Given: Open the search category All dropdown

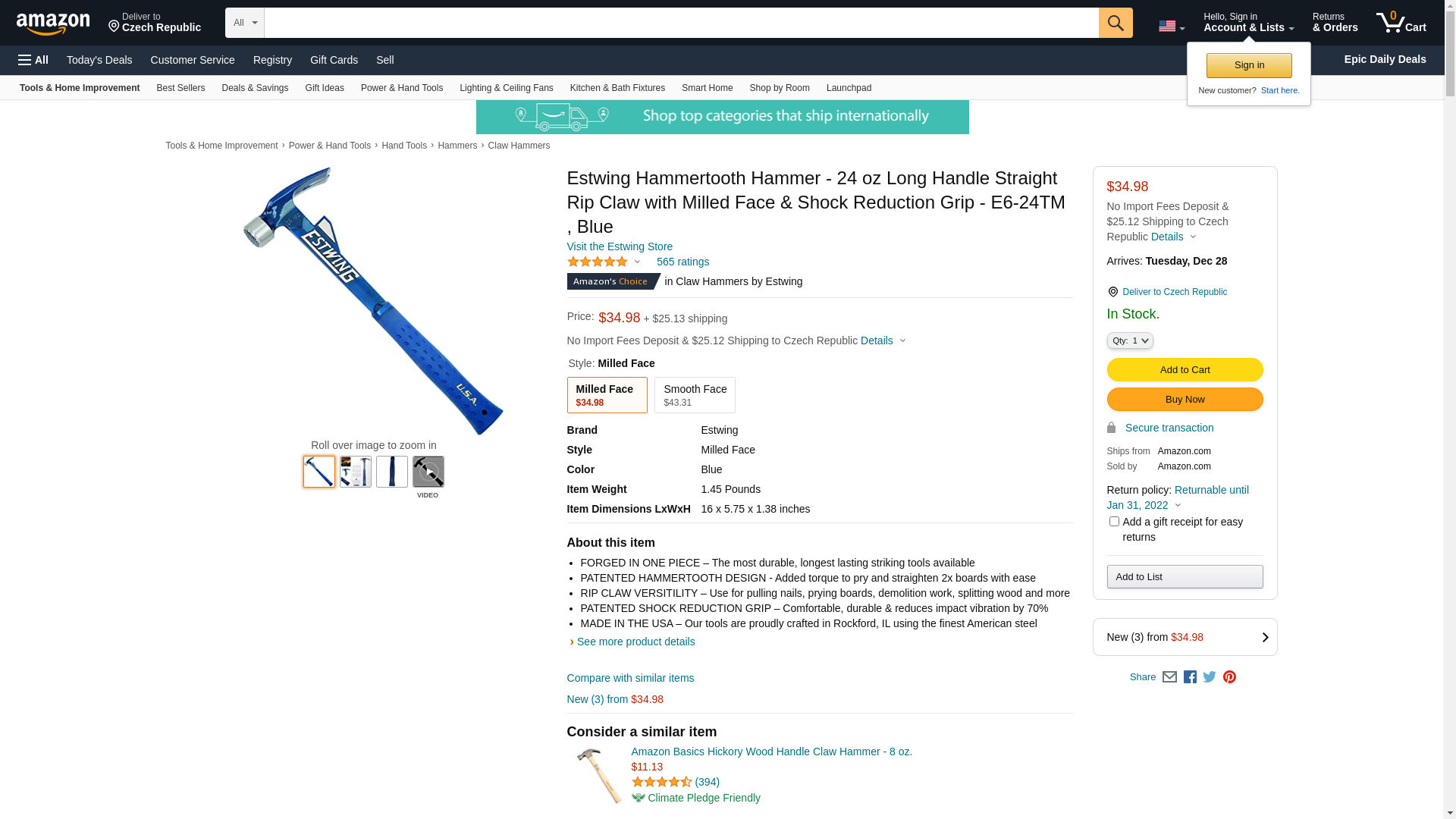Looking at the screenshot, I should pyautogui.click(x=244, y=23).
